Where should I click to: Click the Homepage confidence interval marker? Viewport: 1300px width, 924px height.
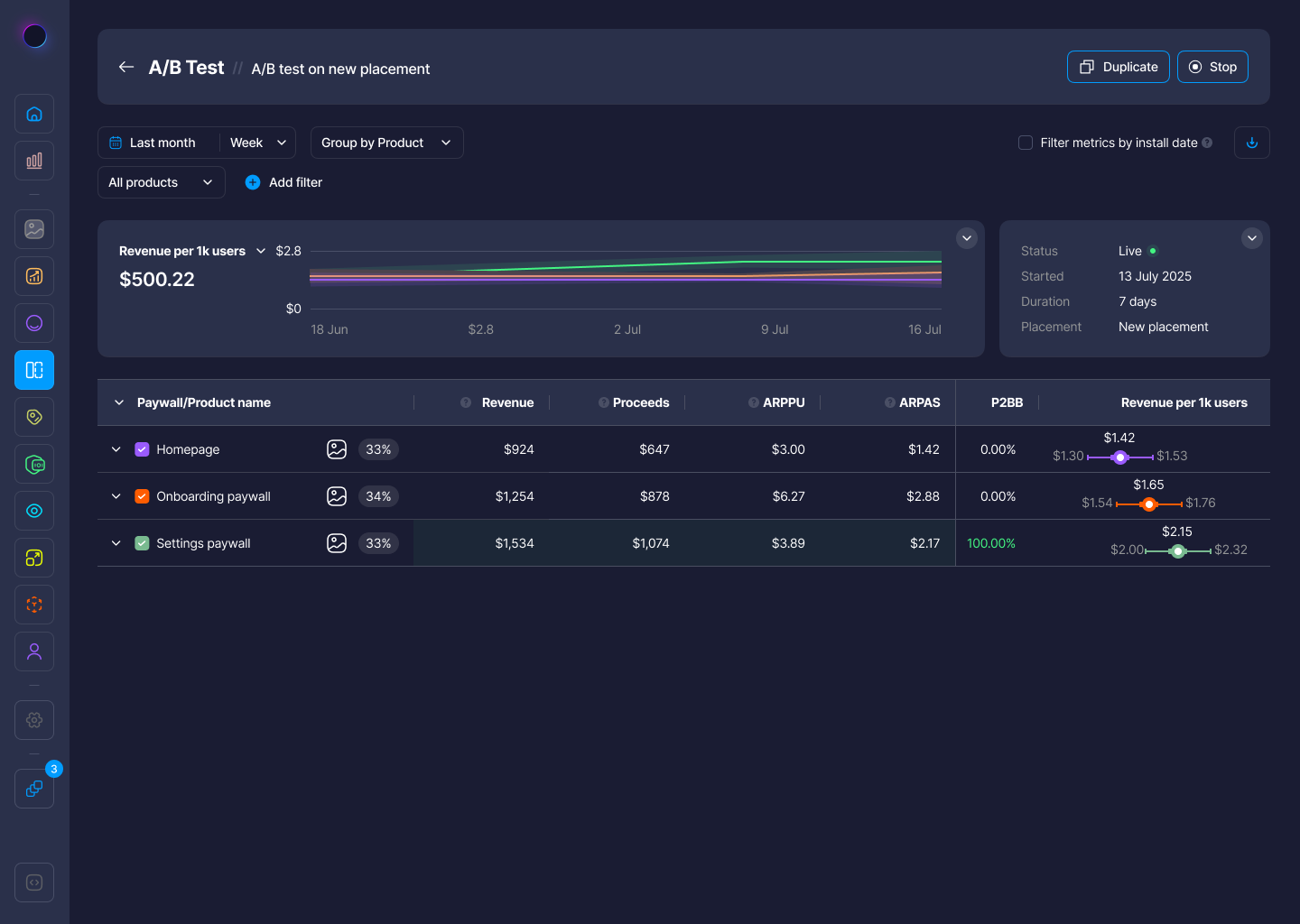1120,457
